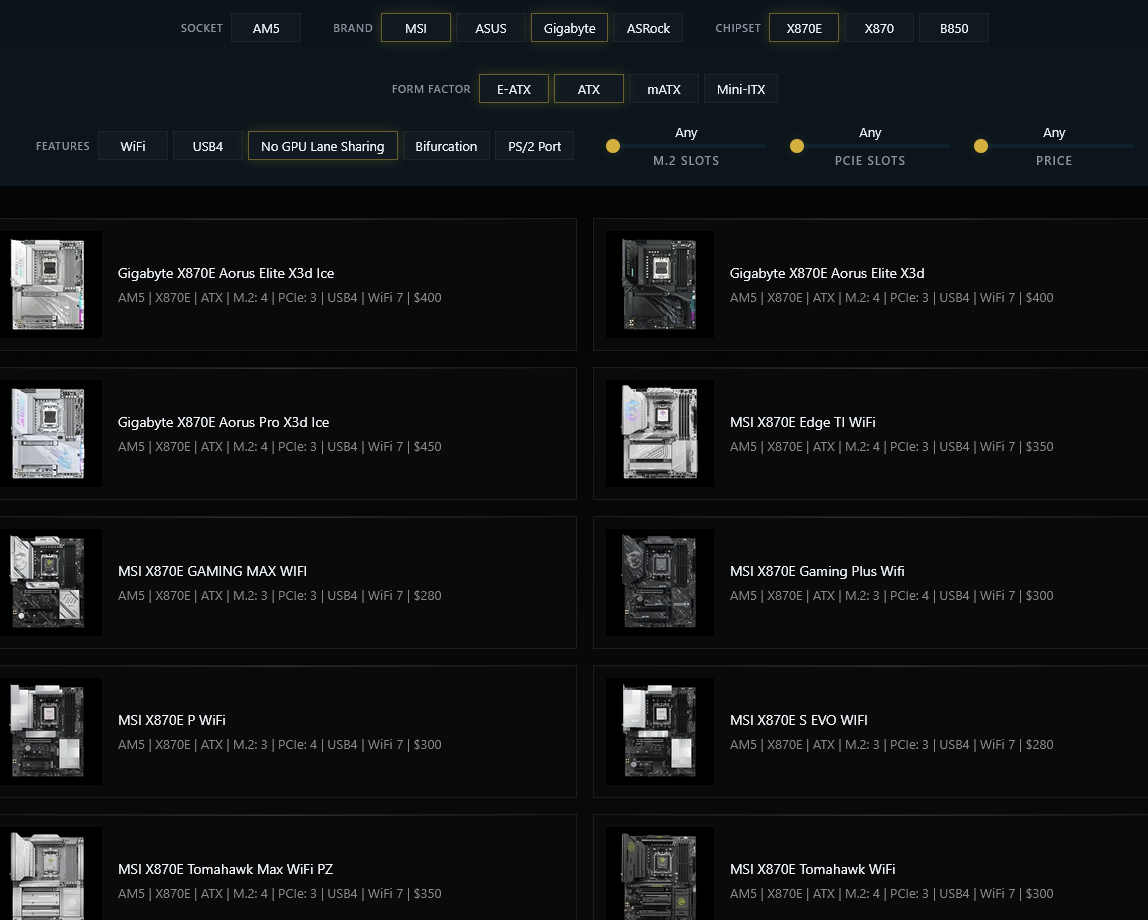Deselect the MSI brand filter
Viewport: 1148px width, 920px height.
pos(416,28)
